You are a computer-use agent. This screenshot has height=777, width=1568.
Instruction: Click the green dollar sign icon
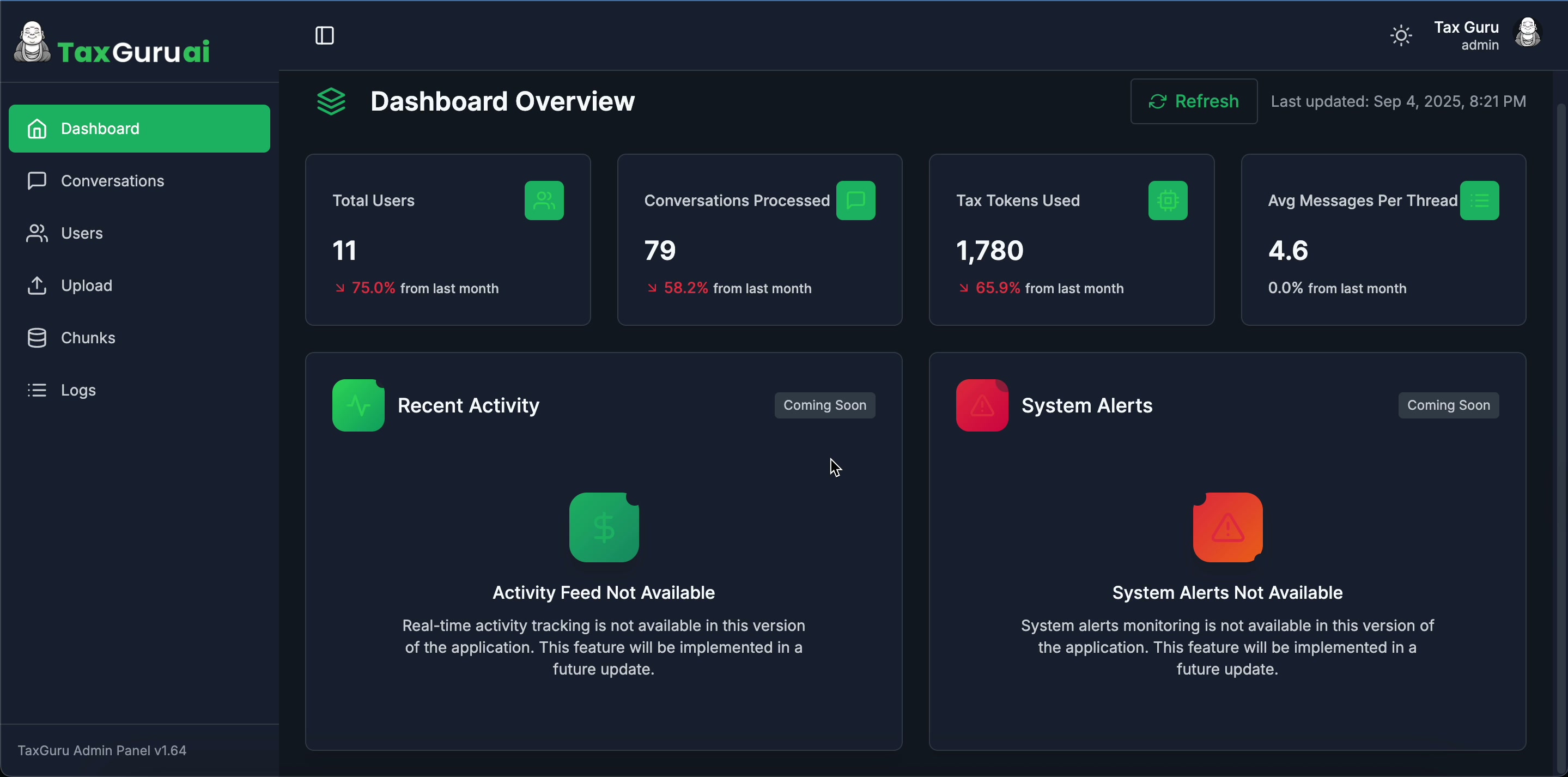603,527
